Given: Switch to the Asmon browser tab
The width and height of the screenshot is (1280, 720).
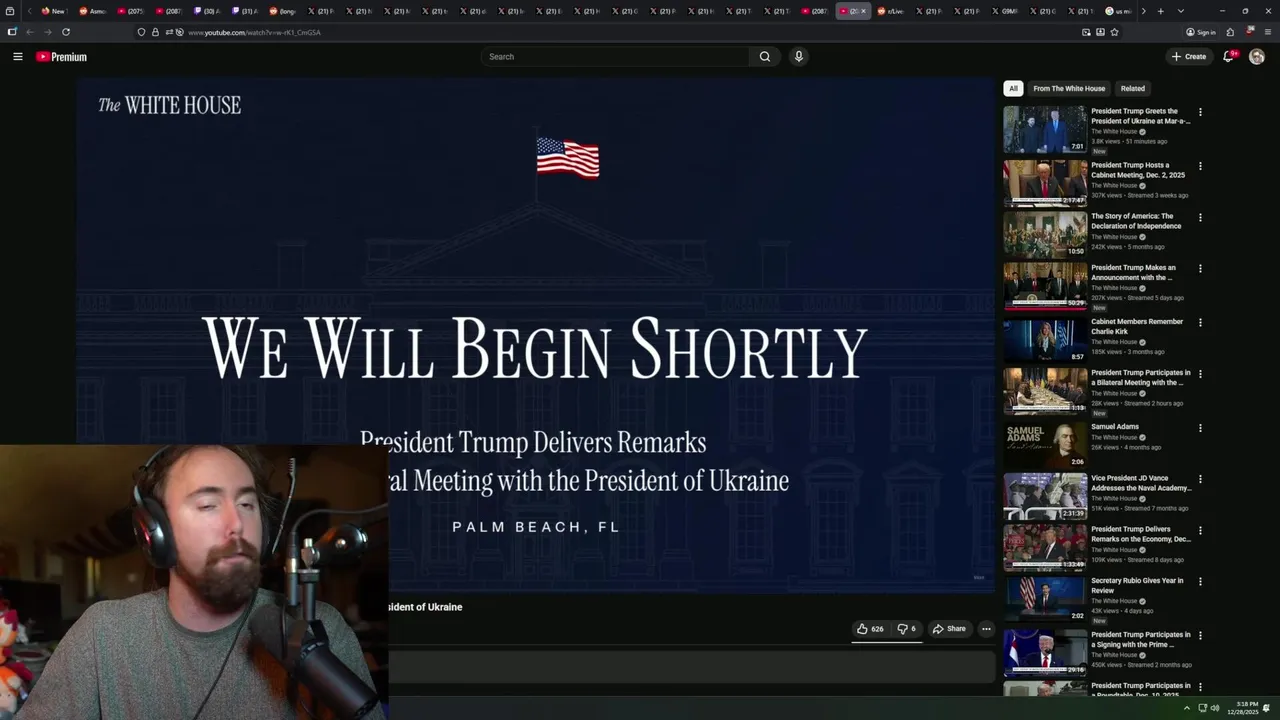Looking at the screenshot, I should pos(92,11).
